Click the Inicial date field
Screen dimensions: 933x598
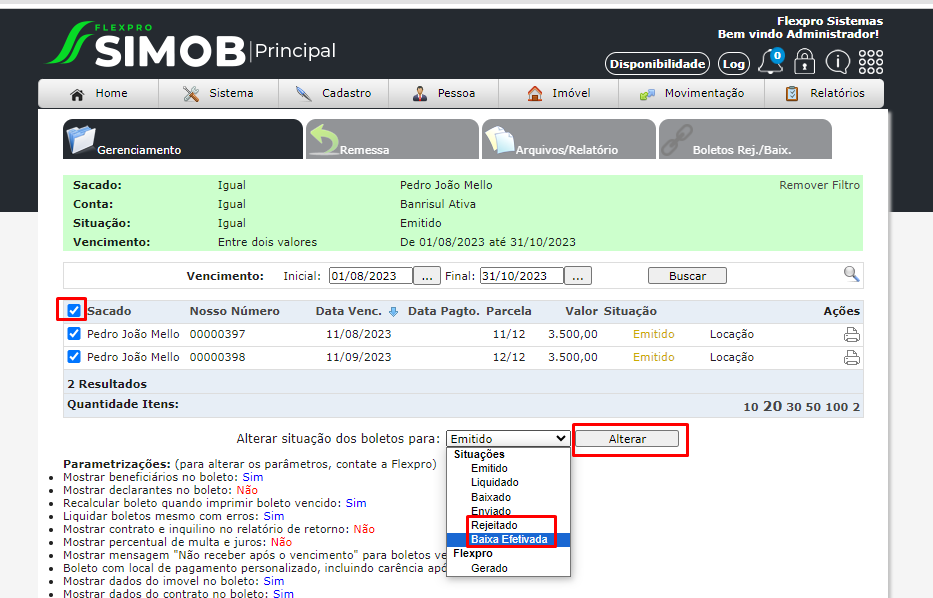pyautogui.click(x=370, y=276)
